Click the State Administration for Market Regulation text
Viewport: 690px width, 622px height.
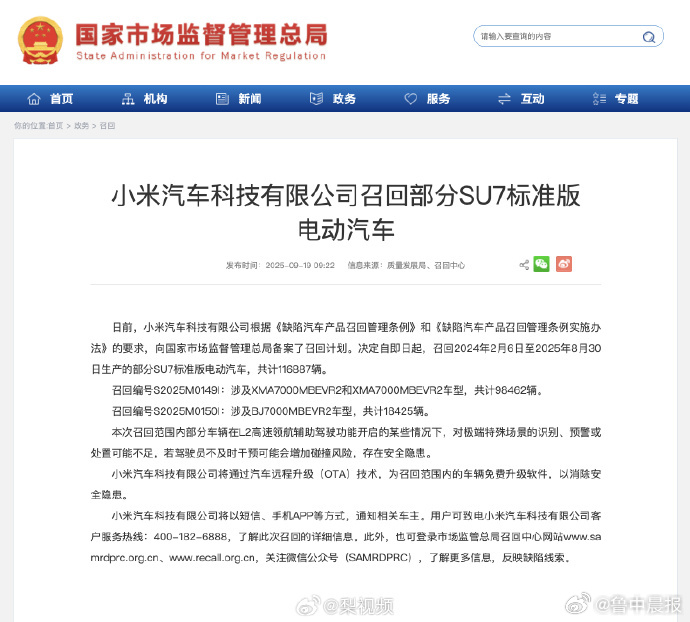[x=201, y=56]
